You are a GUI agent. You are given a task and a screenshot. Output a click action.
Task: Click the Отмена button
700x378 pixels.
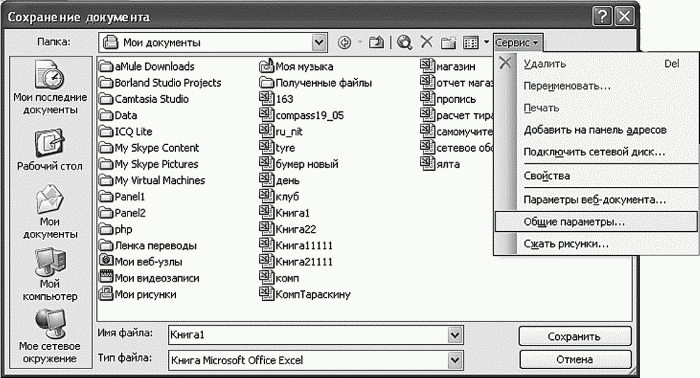[575, 359]
